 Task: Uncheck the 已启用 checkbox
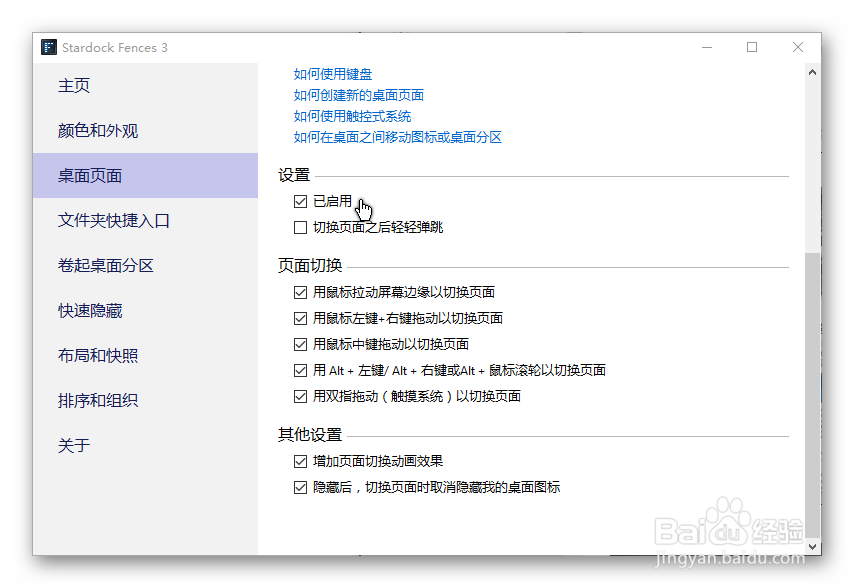point(300,201)
